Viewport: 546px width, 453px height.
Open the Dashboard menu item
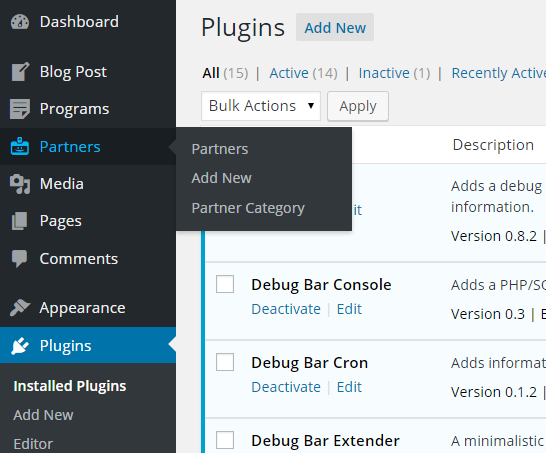[x=88, y=22]
